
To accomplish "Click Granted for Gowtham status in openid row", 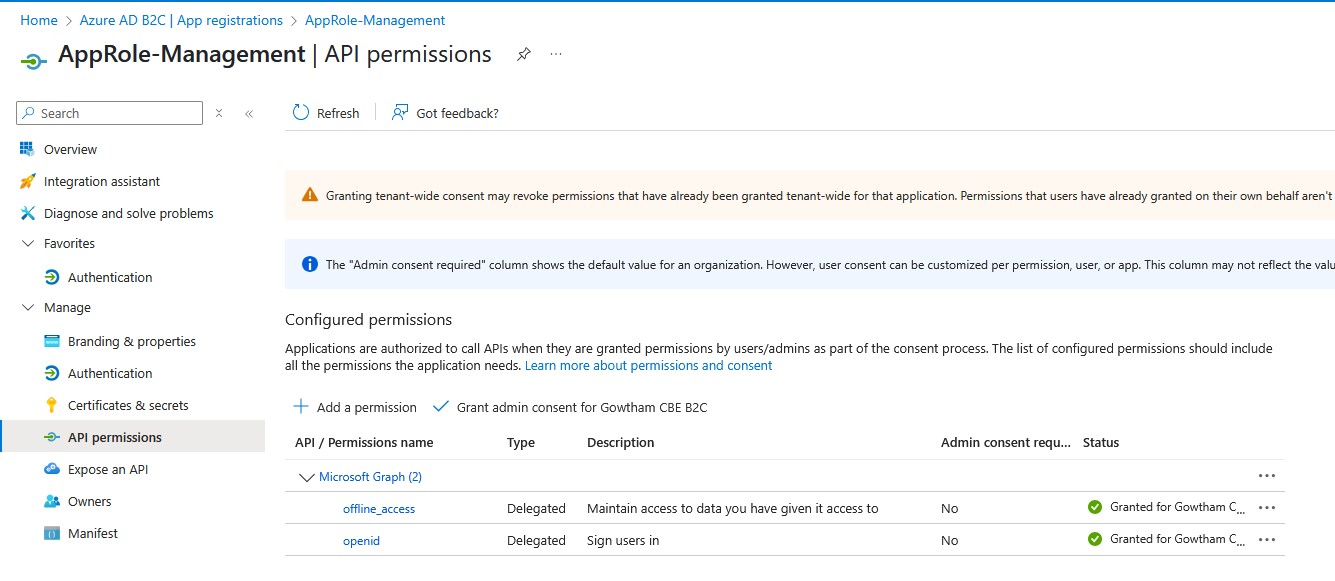I will pos(1178,539).
